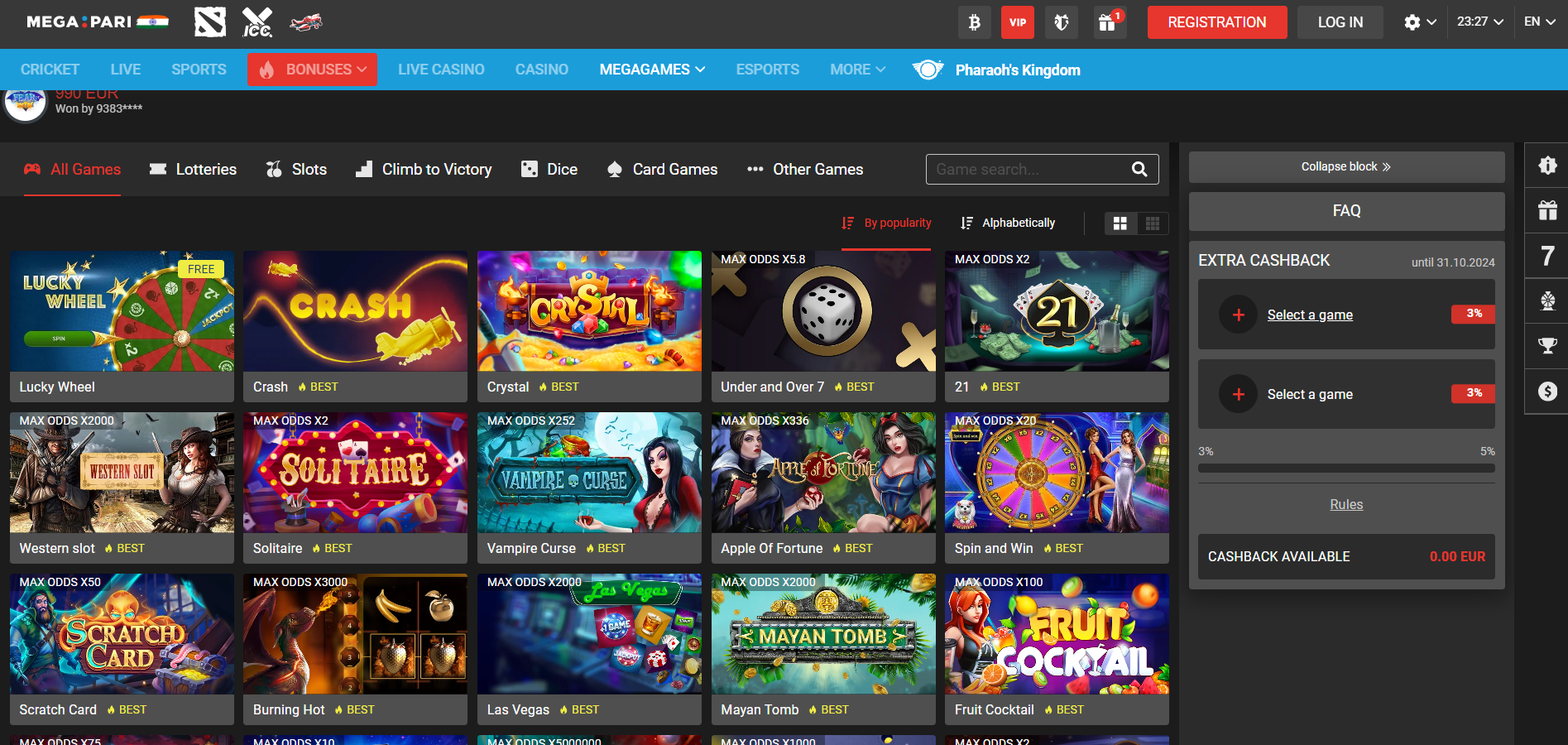Open Apple Of Fortune game
The width and height of the screenshot is (1568, 745).
click(823, 473)
